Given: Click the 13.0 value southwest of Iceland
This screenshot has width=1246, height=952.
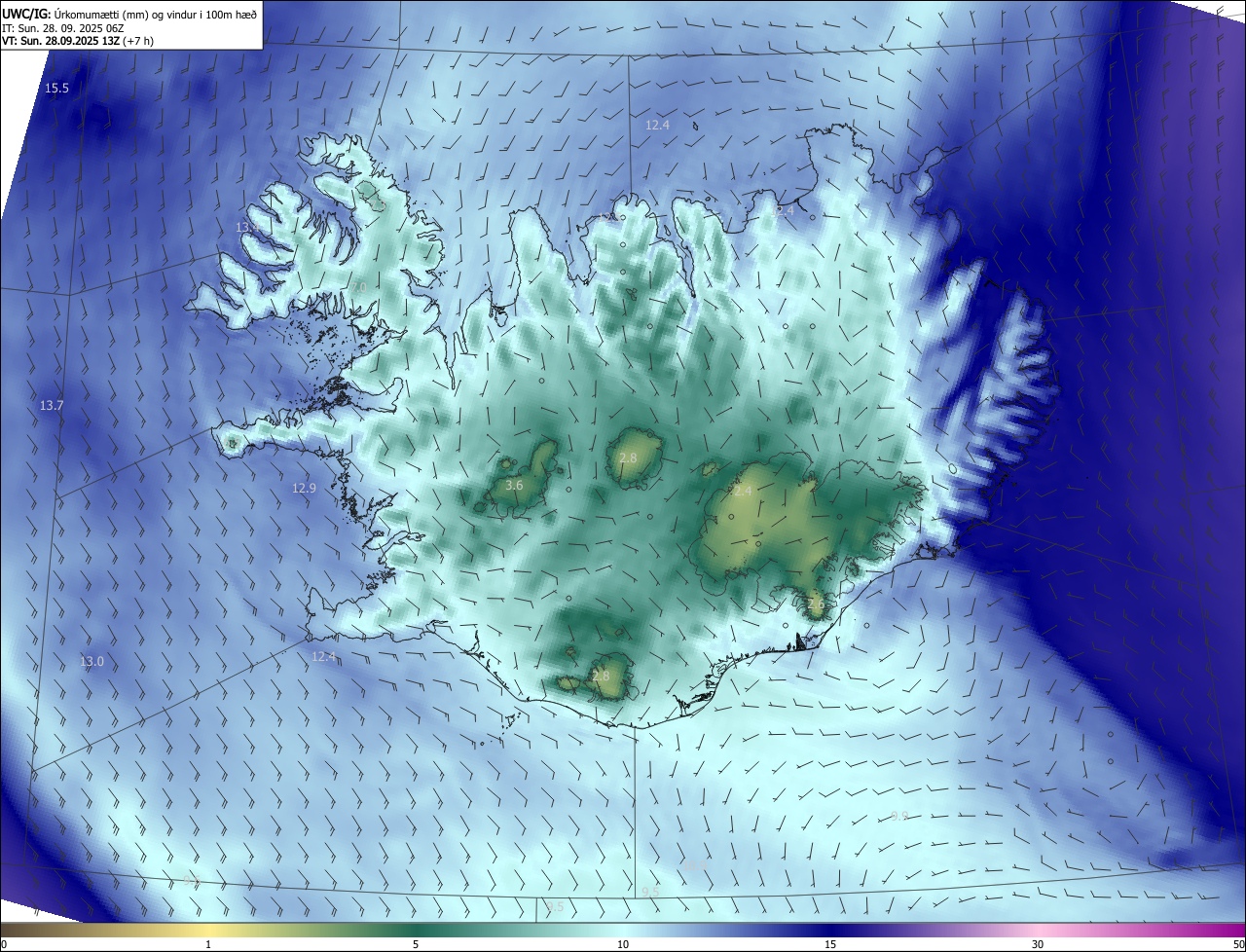Looking at the screenshot, I should [92, 662].
